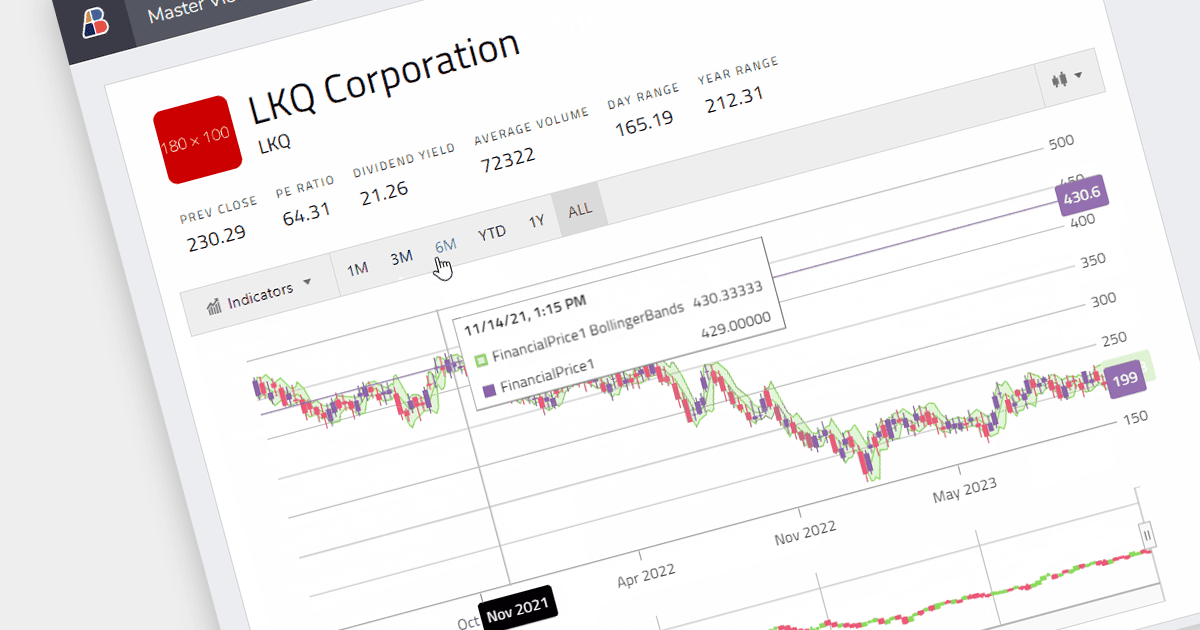The width and height of the screenshot is (1200, 630).
Task: Click the May 2023 axis label
Action: (x=964, y=490)
